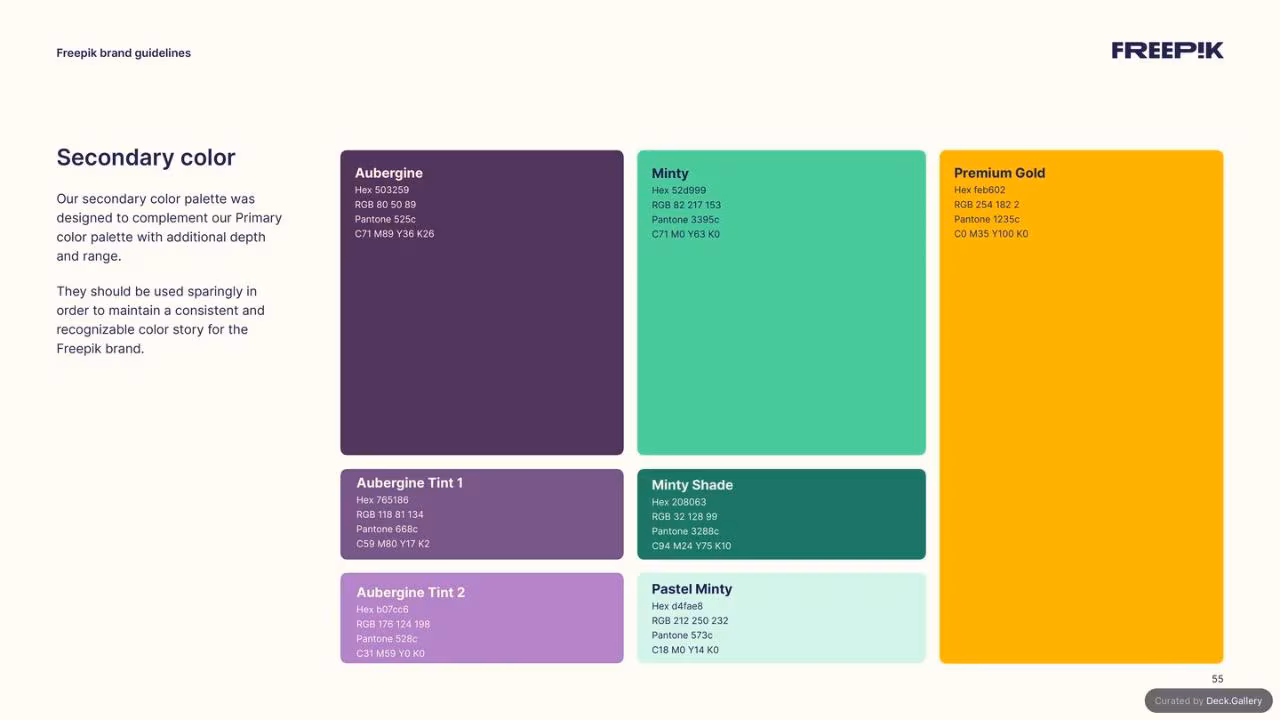1280x720 pixels.
Task: Click 'C71 M89 Y36 K26' text
Action: (394, 234)
